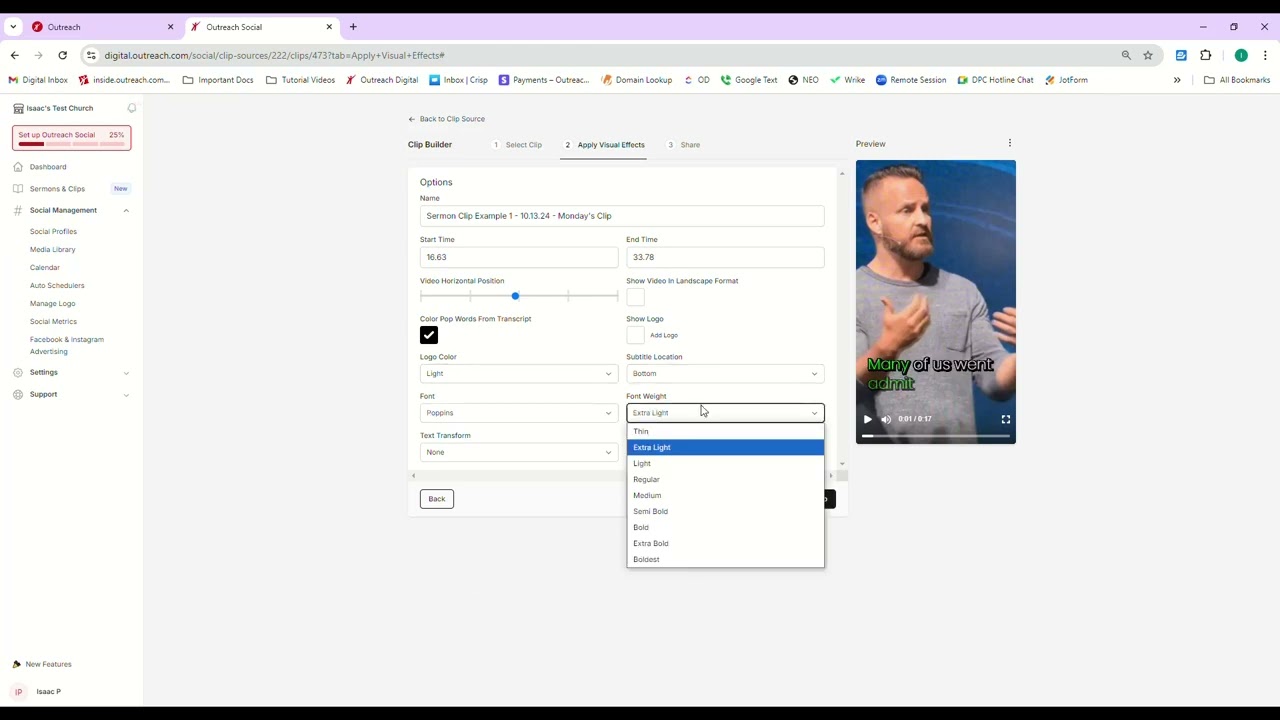Mute the preview video volume
The width and height of the screenshot is (1280, 720).
(885, 419)
